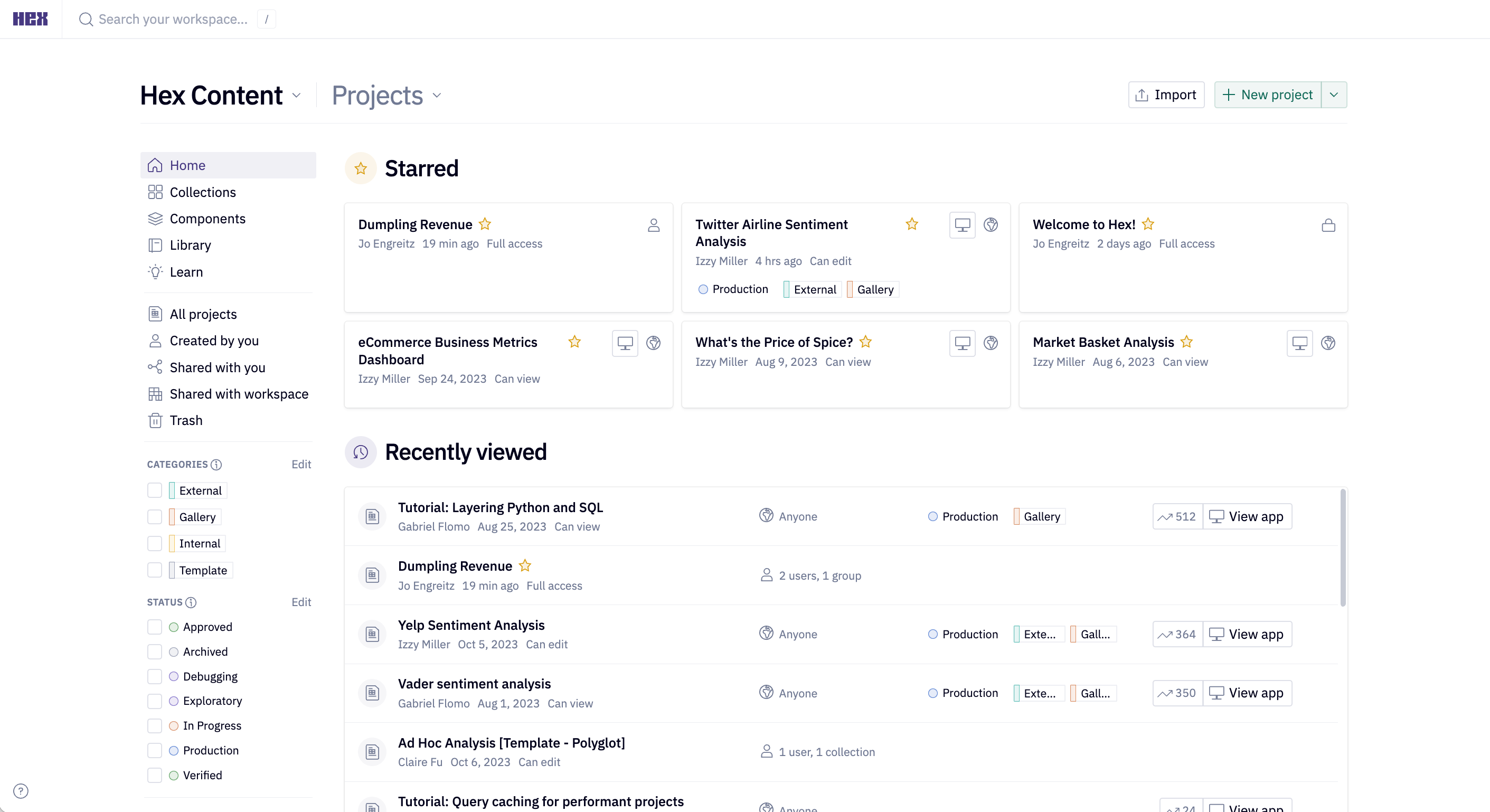This screenshot has height=812, width=1490.
Task: Unstar the Dumpling Revenue project
Action: (485, 224)
